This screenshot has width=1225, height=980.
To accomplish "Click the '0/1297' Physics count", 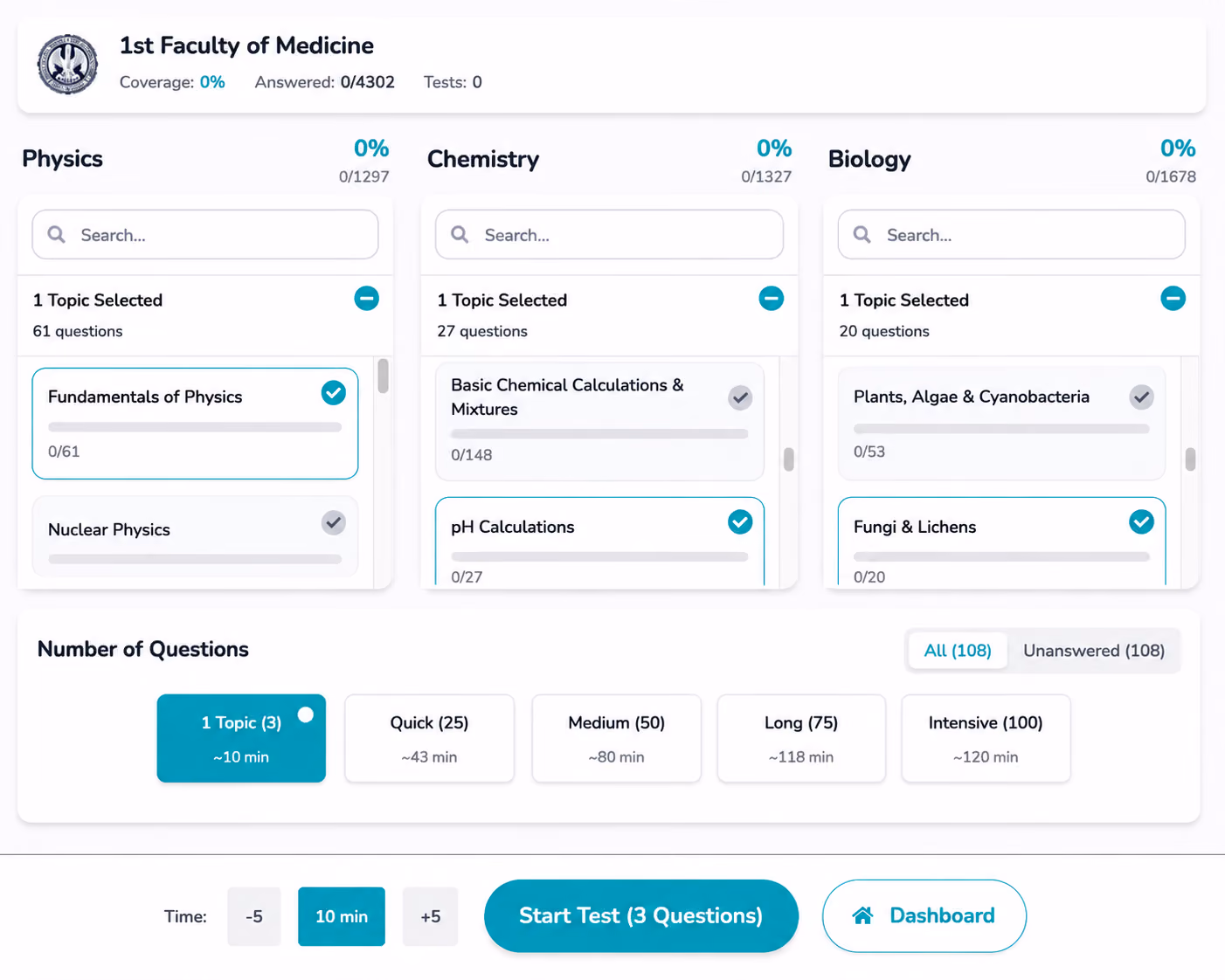I will pos(364,176).
